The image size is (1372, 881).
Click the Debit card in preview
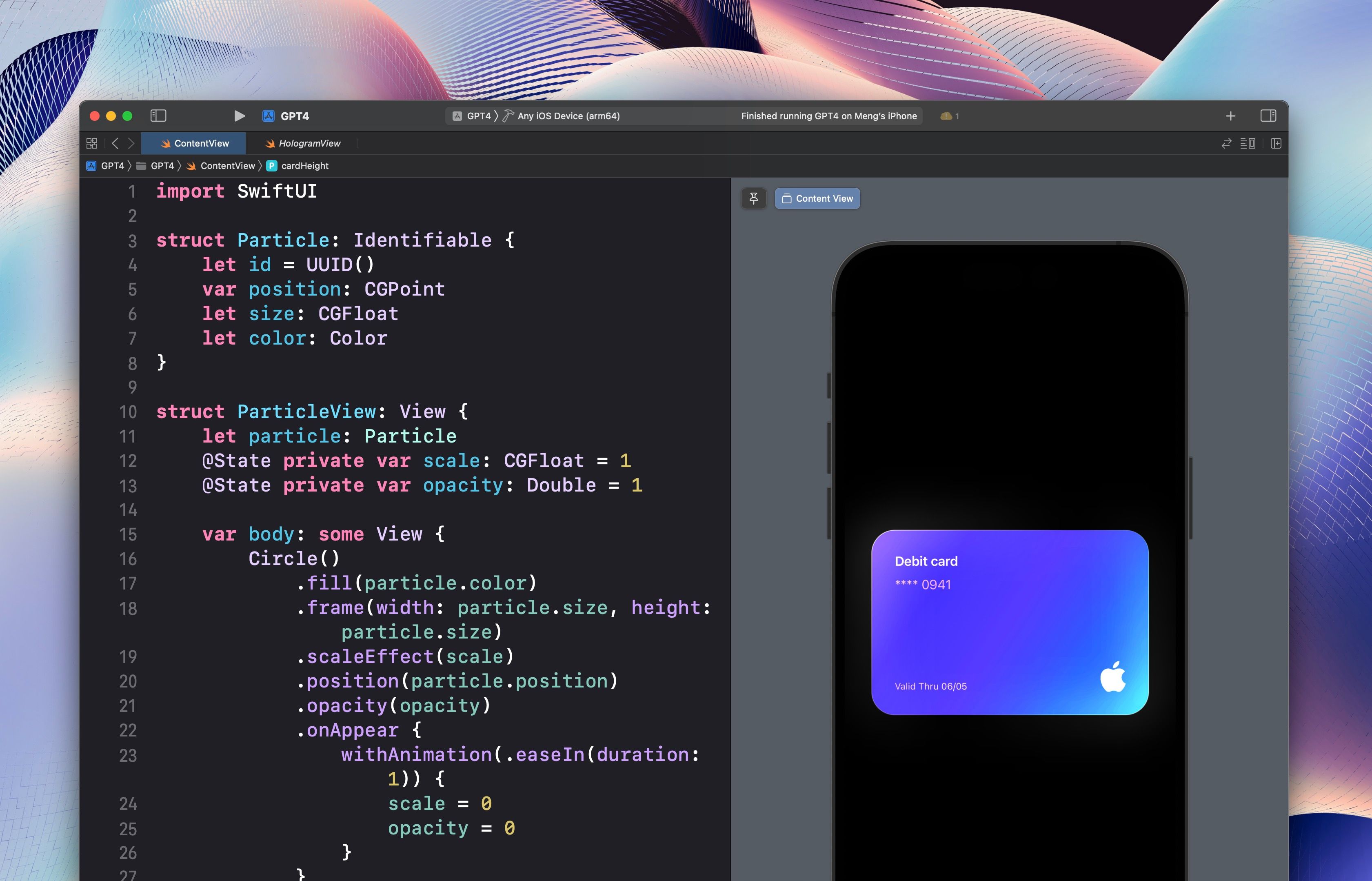(x=1010, y=623)
